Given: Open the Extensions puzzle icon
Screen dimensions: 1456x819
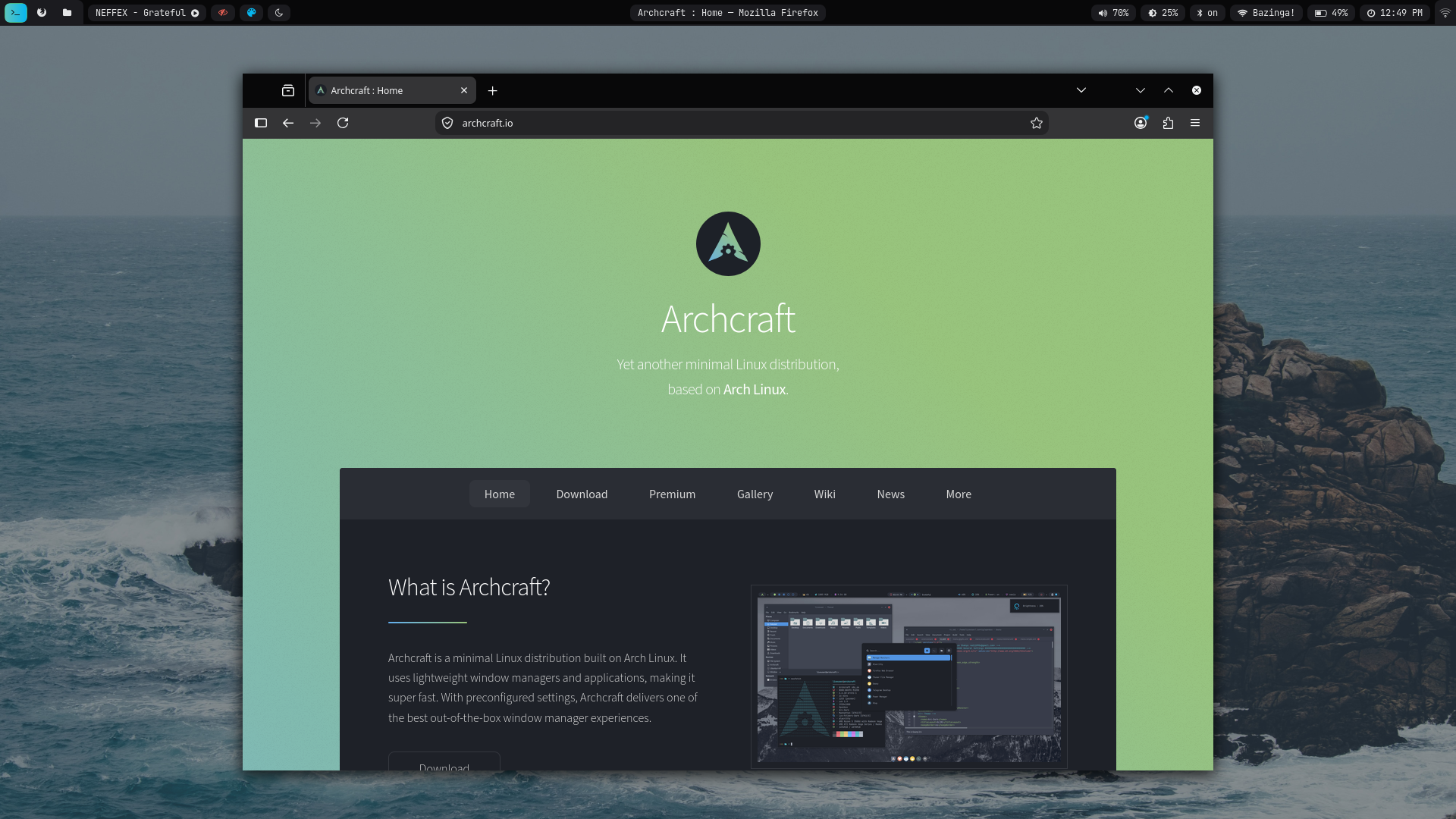Looking at the screenshot, I should pos(1168,123).
